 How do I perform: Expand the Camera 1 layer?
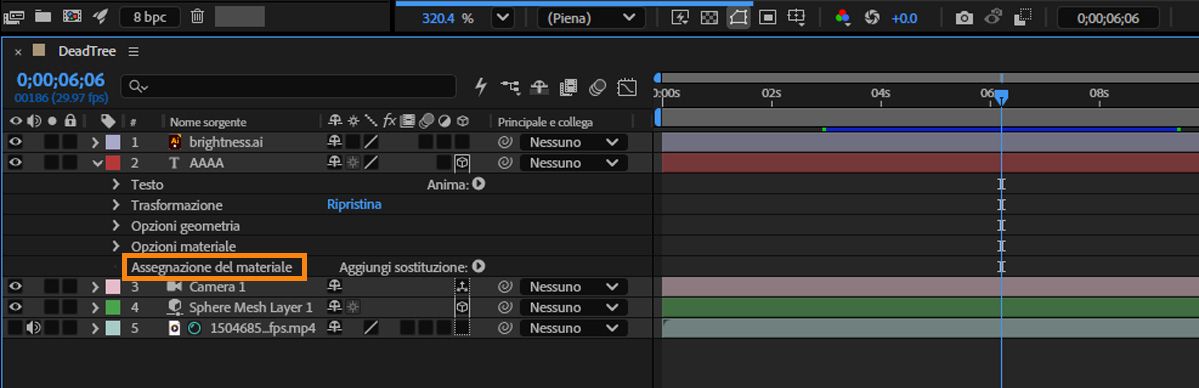click(x=96, y=287)
